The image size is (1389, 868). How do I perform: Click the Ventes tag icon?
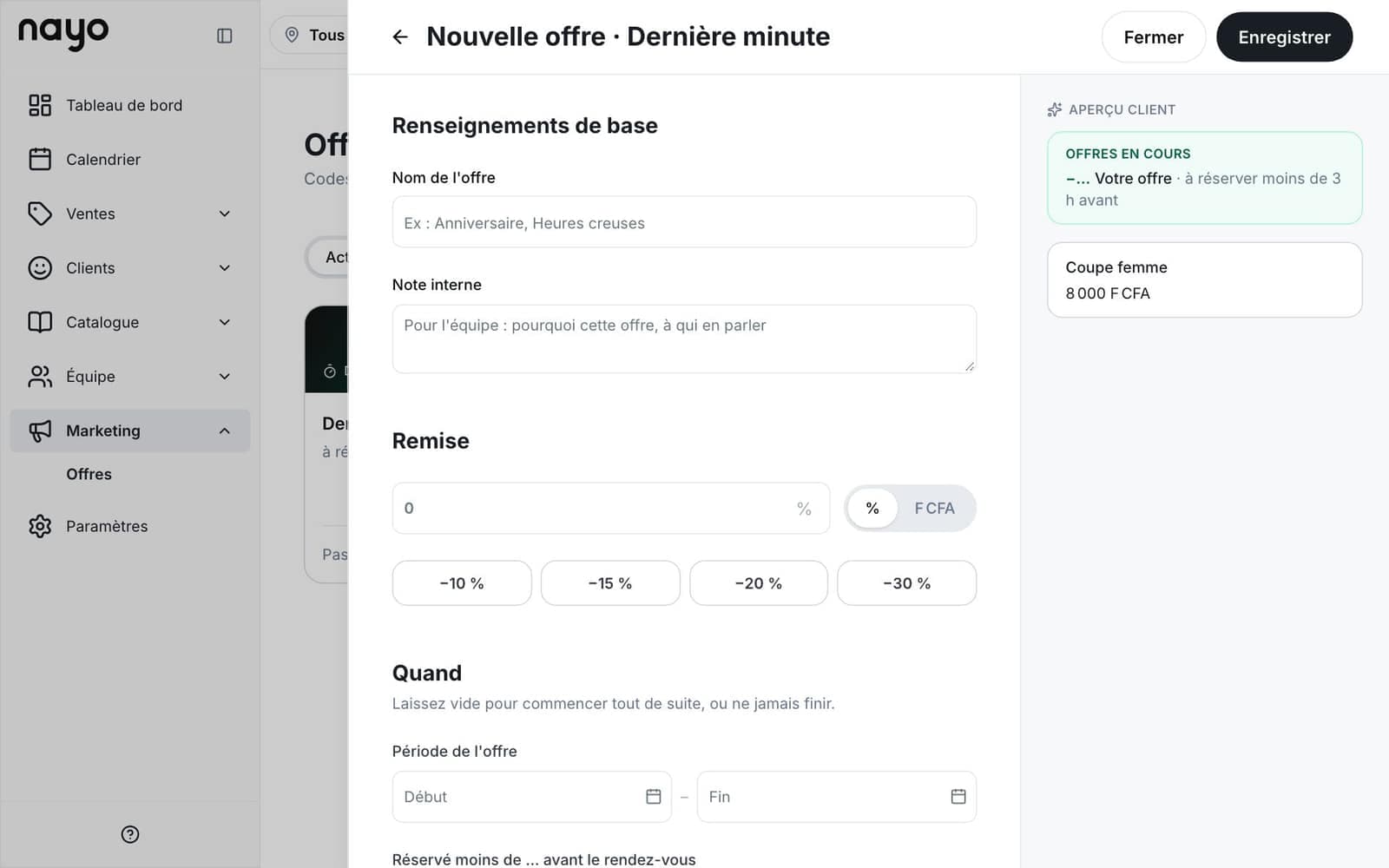[x=40, y=214]
